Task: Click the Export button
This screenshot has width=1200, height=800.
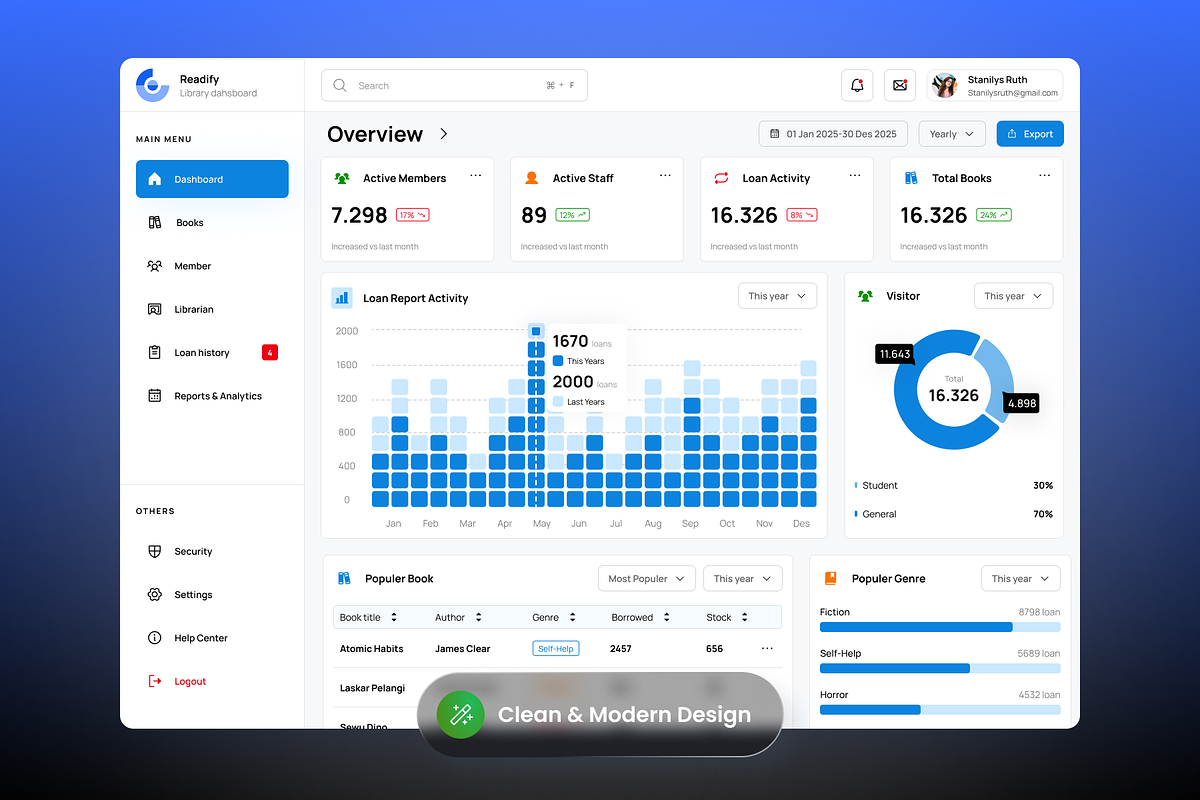Action: point(1030,134)
